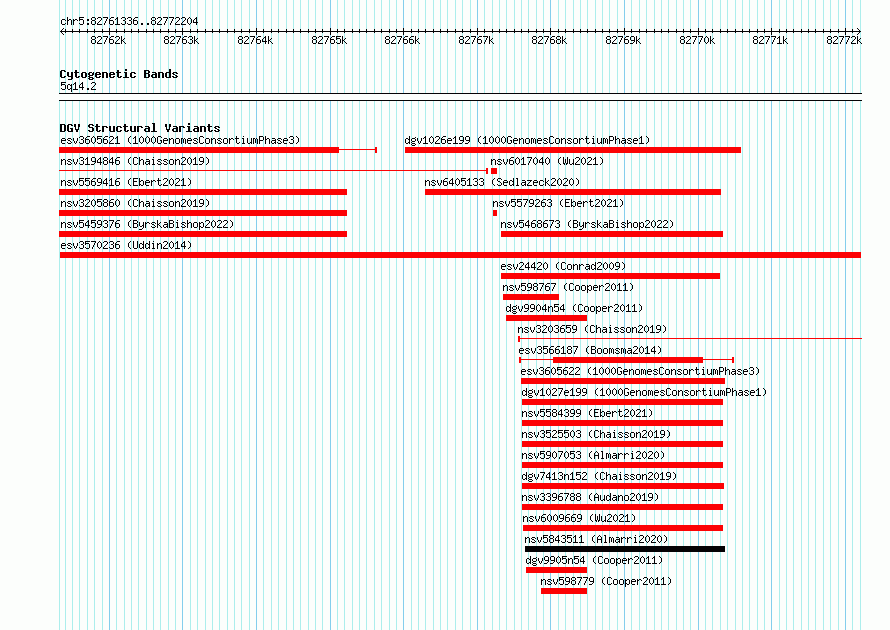Select esv3566187 (Boomsma2014) label

(x=590, y=350)
